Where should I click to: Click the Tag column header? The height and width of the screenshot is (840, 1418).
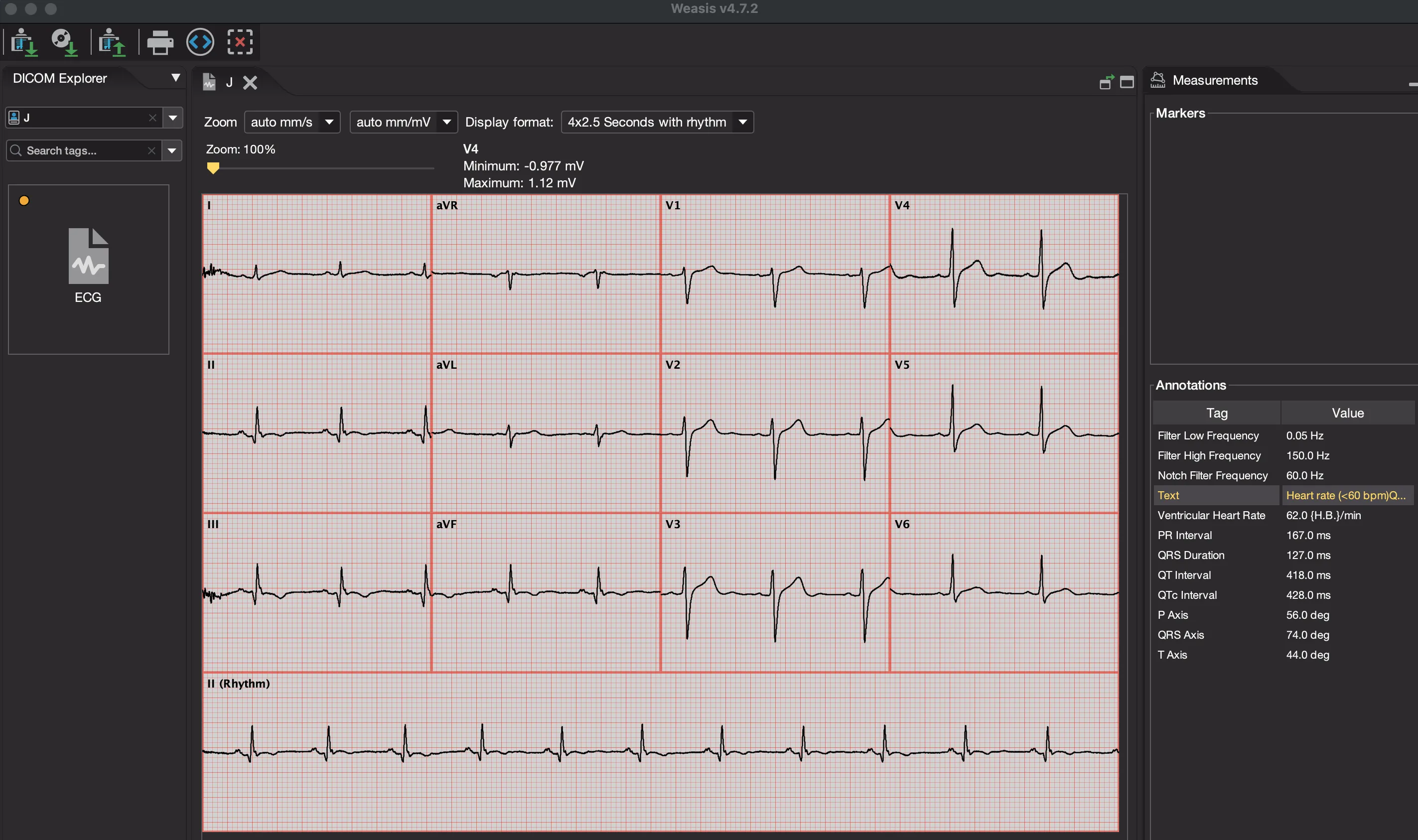pos(1217,413)
